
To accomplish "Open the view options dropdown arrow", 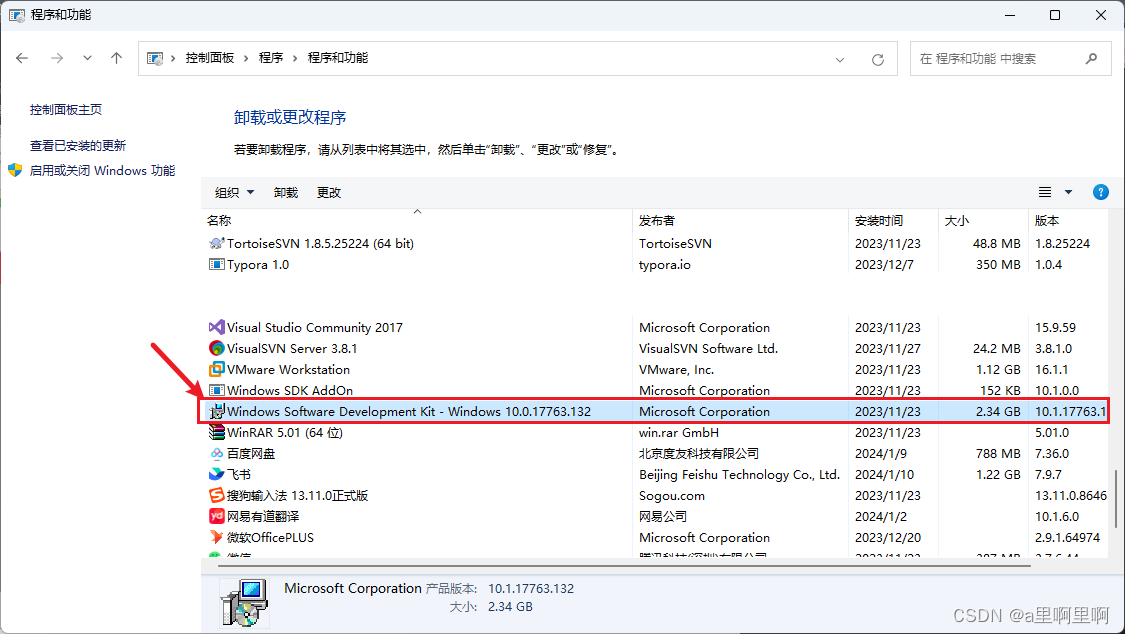I will click(x=1068, y=192).
